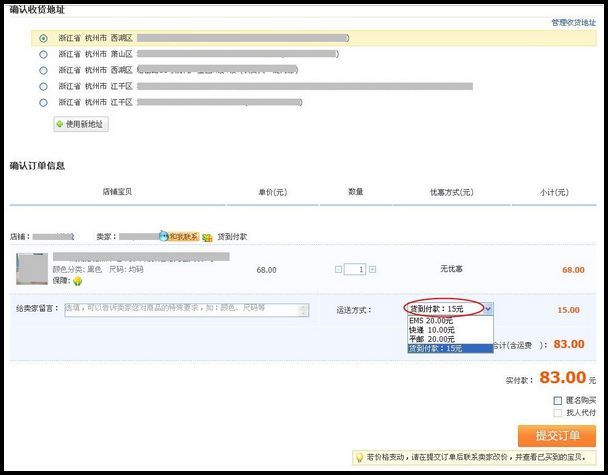
Task: Open the 运送方式 shipping dropdown arrow
Action: tap(488, 310)
